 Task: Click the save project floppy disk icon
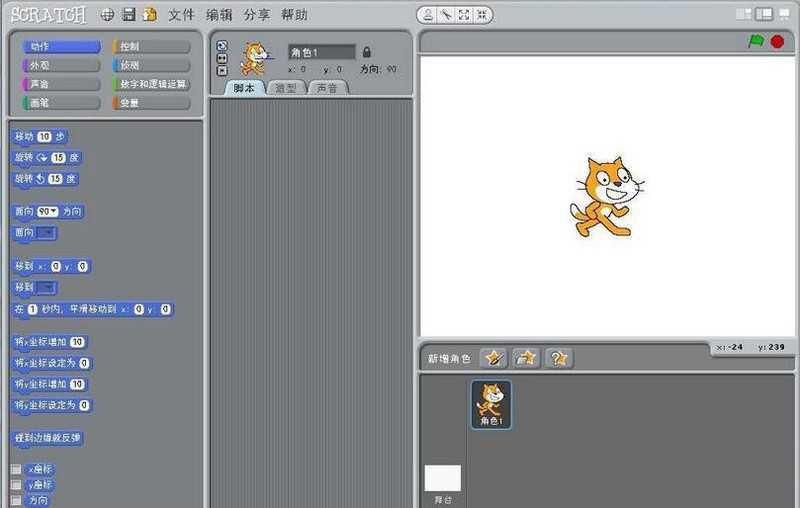128,15
